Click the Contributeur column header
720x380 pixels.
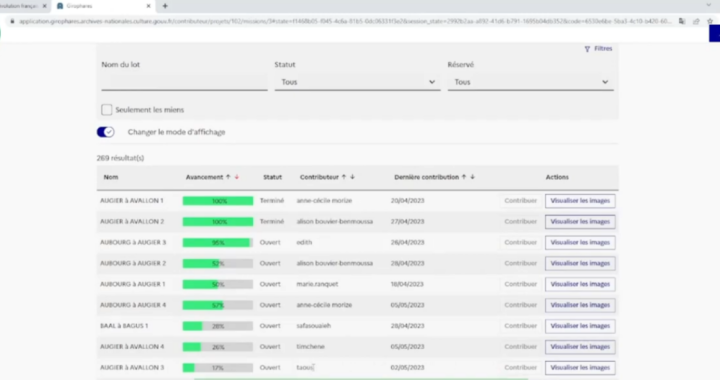[x=319, y=177]
